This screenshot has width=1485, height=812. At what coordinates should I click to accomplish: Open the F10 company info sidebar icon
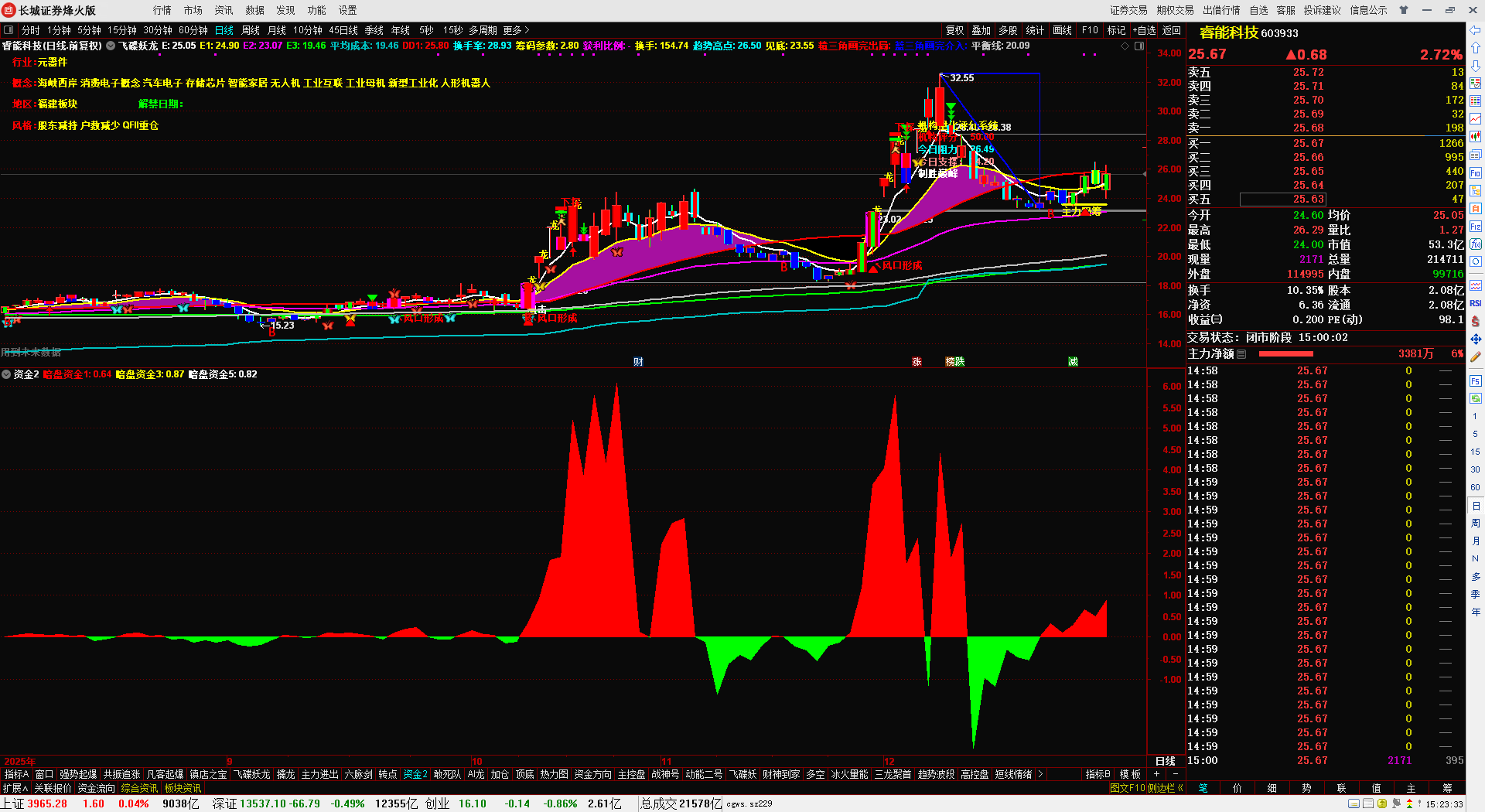[1476, 172]
